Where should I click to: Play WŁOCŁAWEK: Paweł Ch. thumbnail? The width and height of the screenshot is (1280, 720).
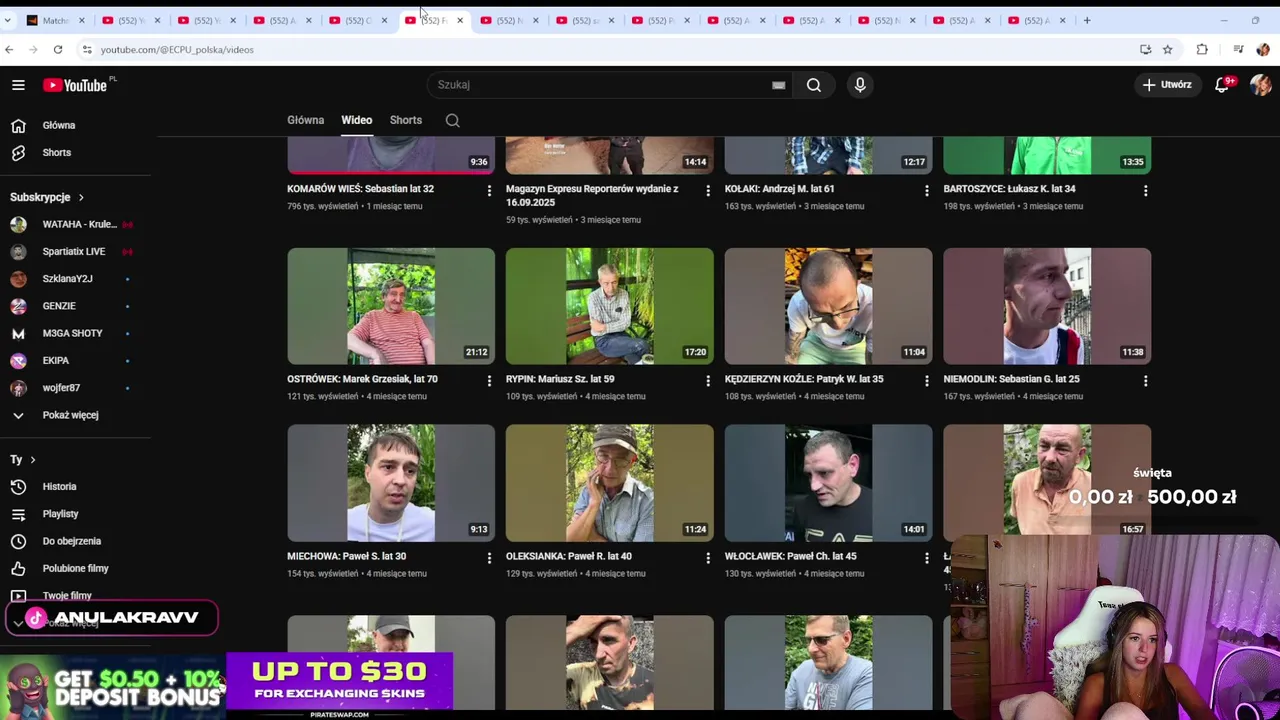coord(828,483)
